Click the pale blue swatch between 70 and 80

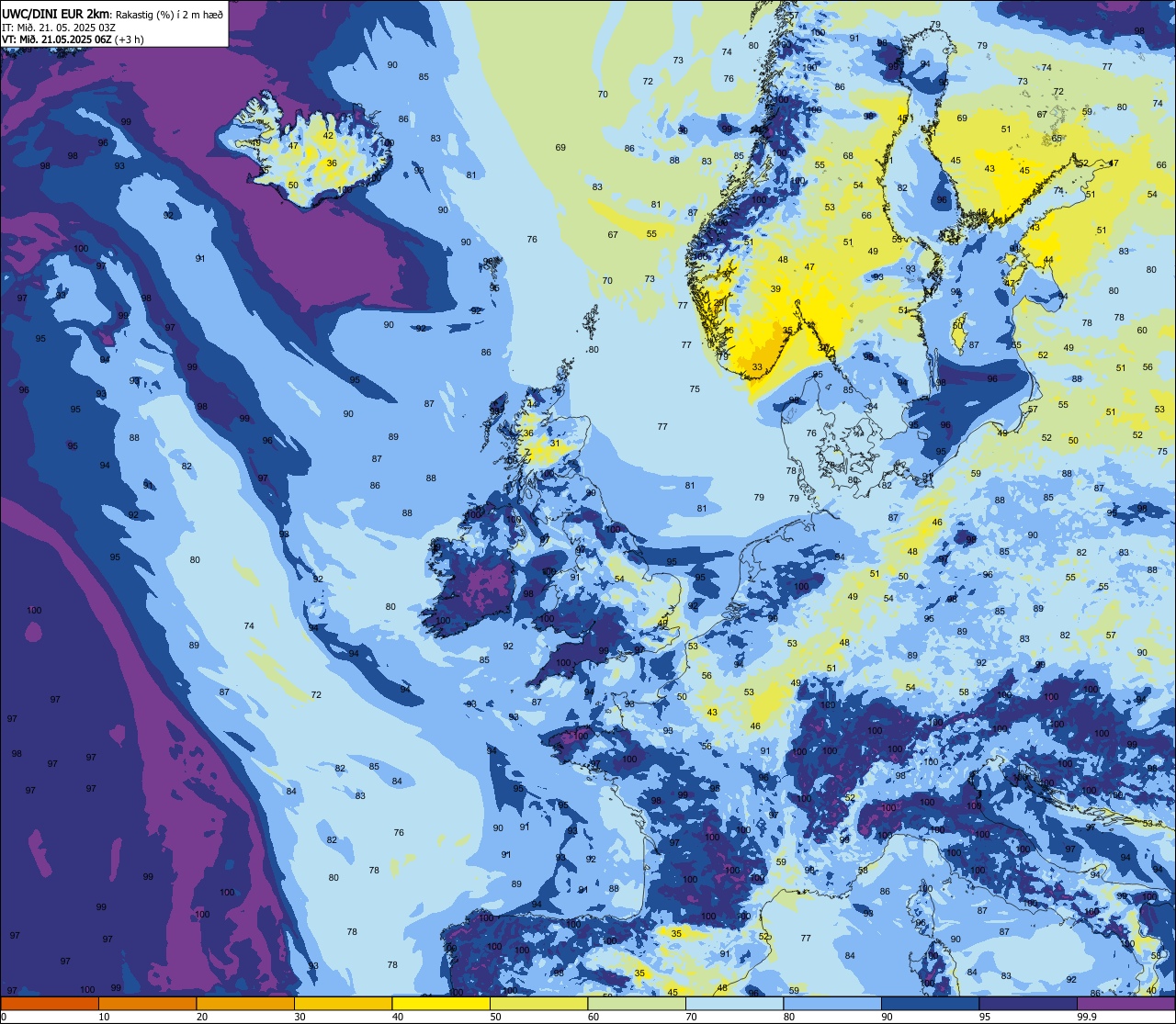734,1003
